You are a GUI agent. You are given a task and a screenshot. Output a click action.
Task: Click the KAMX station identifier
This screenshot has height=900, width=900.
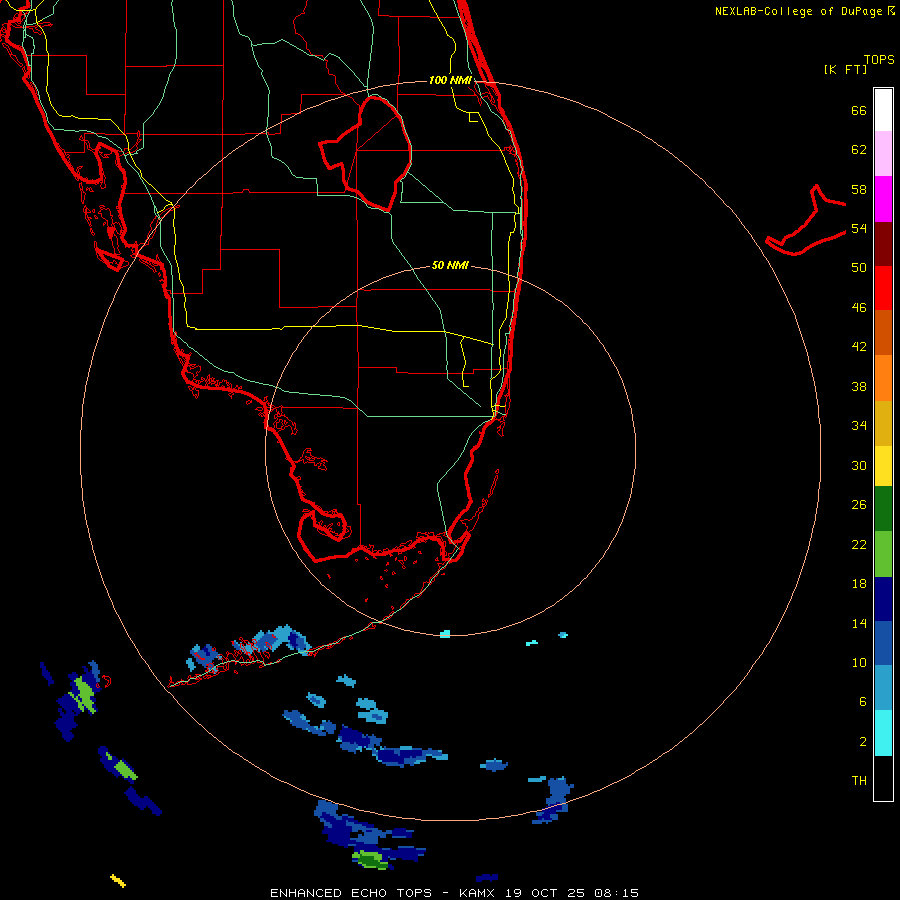479,893
